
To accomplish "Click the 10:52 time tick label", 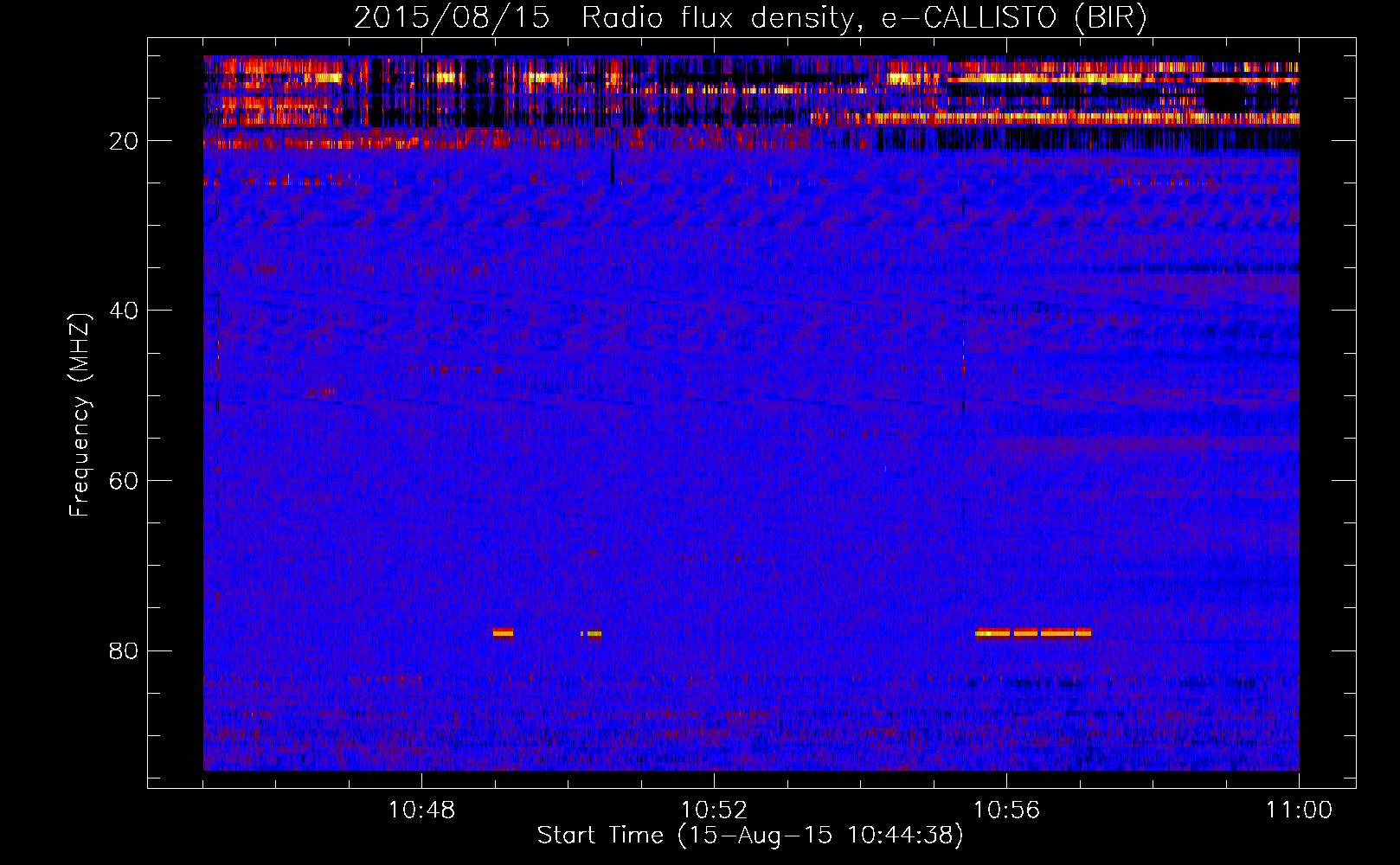I will pyautogui.click(x=714, y=811).
